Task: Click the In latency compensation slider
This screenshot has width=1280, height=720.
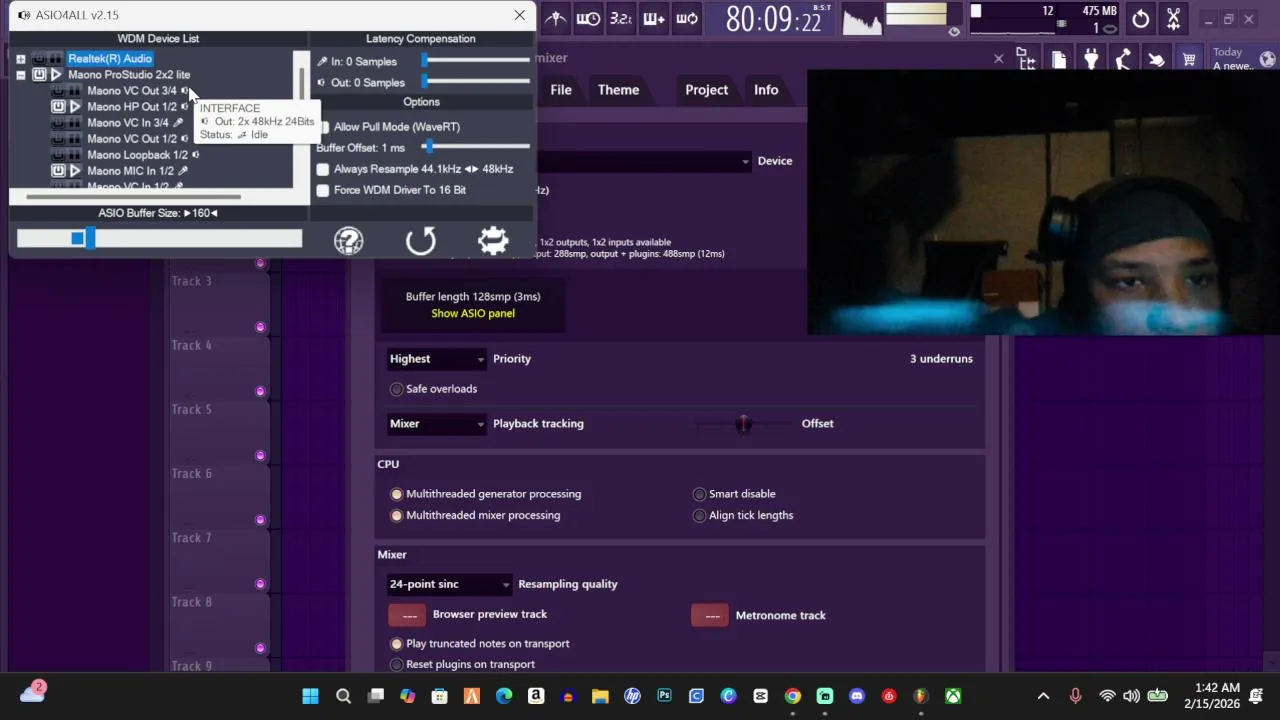Action: tap(476, 61)
